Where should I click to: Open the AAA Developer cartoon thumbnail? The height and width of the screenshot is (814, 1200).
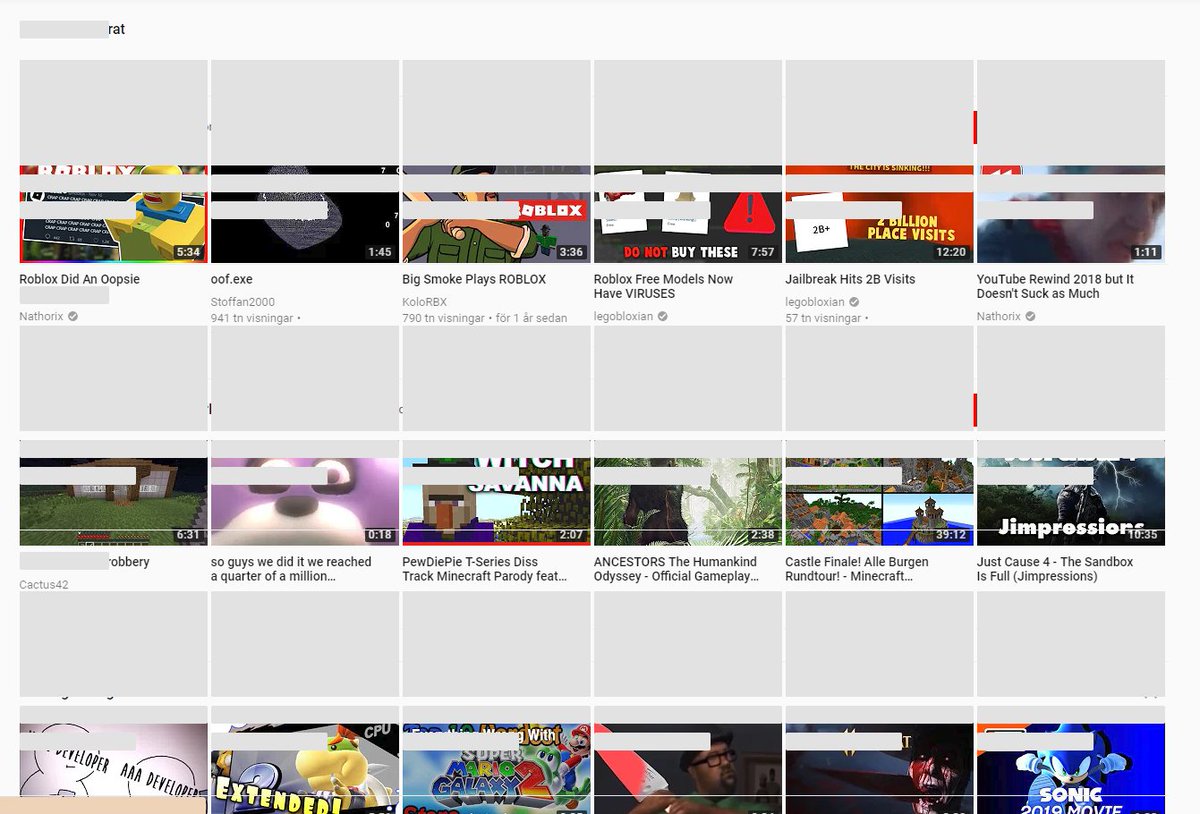(x=113, y=768)
